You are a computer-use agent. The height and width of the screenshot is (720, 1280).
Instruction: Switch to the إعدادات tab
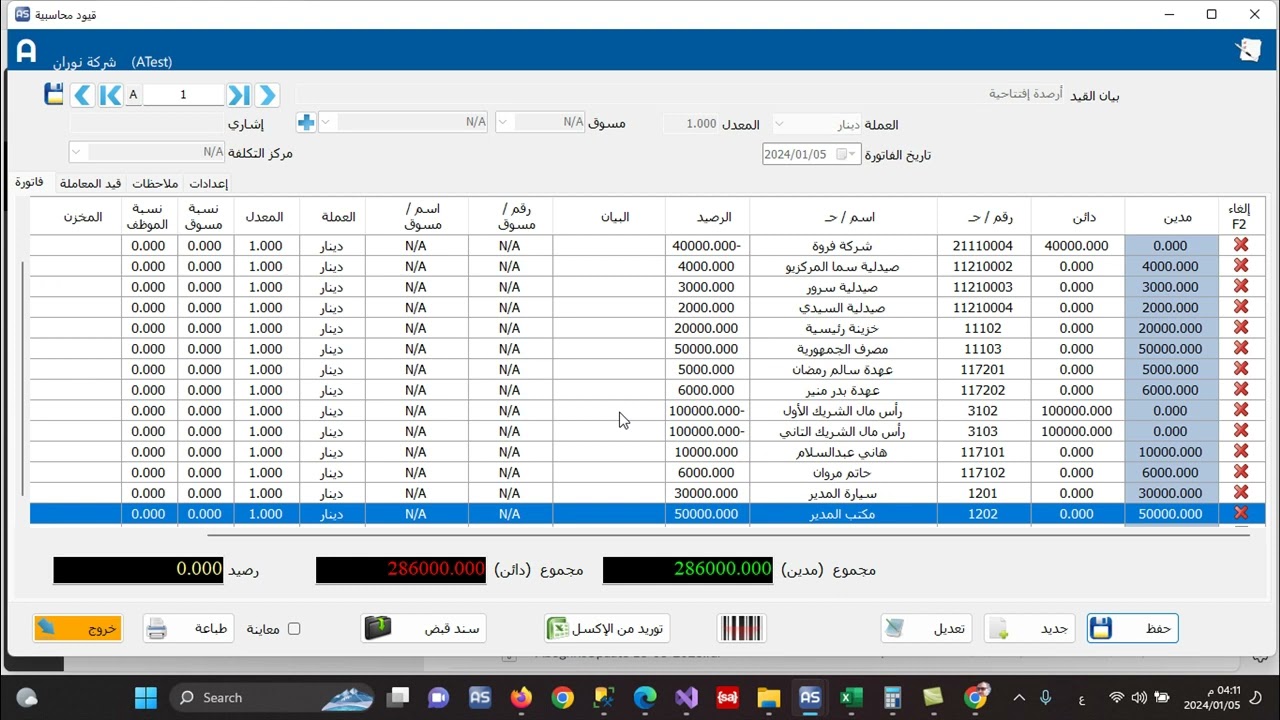pos(208,183)
